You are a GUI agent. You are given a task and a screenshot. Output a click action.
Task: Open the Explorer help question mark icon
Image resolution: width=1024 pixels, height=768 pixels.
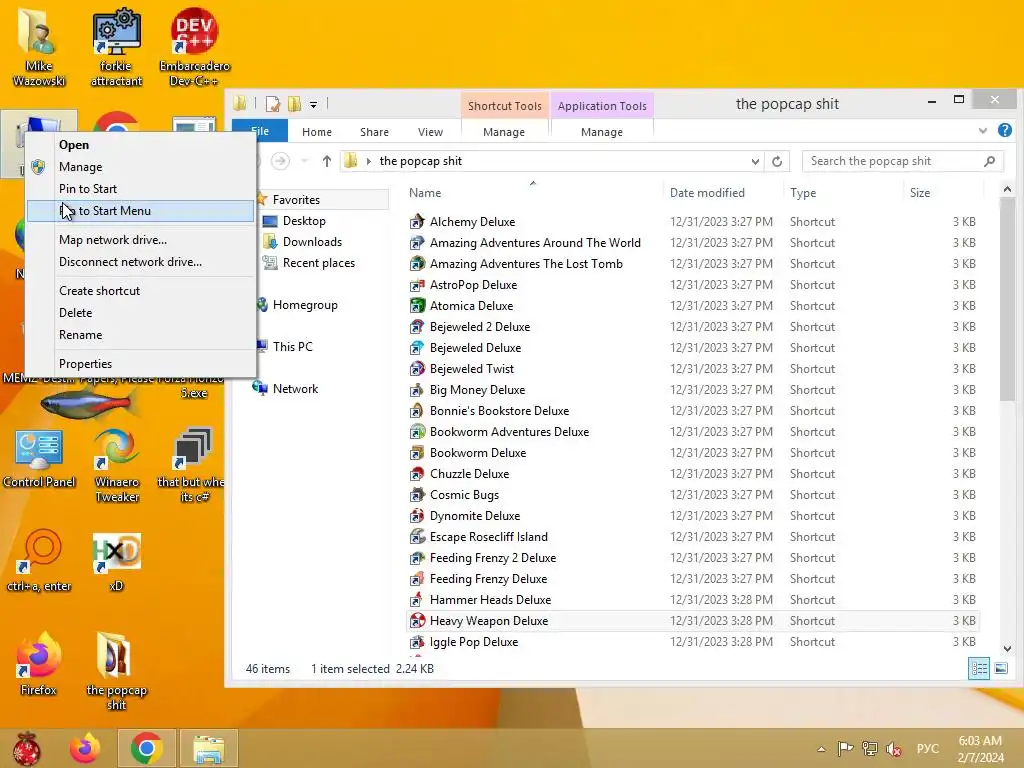pos(1004,131)
